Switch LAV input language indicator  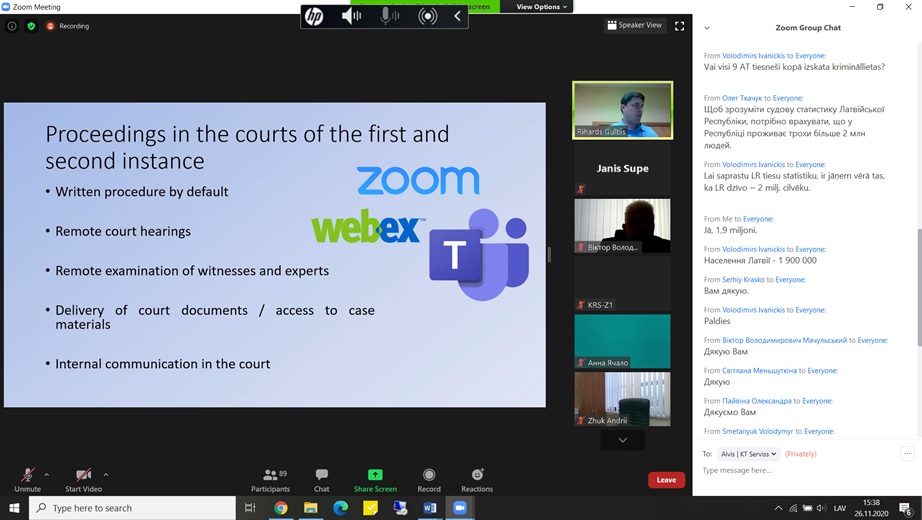pyautogui.click(x=840, y=508)
